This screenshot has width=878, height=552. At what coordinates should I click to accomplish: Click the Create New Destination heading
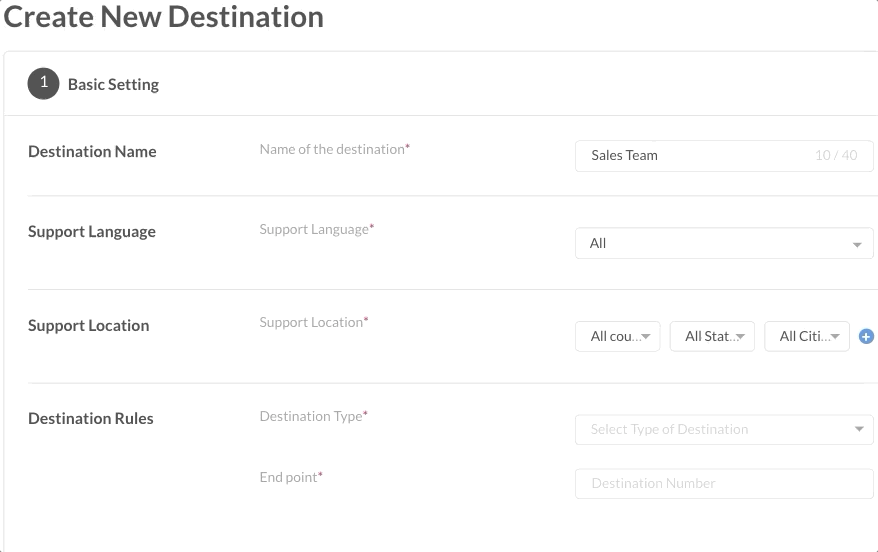(x=165, y=17)
